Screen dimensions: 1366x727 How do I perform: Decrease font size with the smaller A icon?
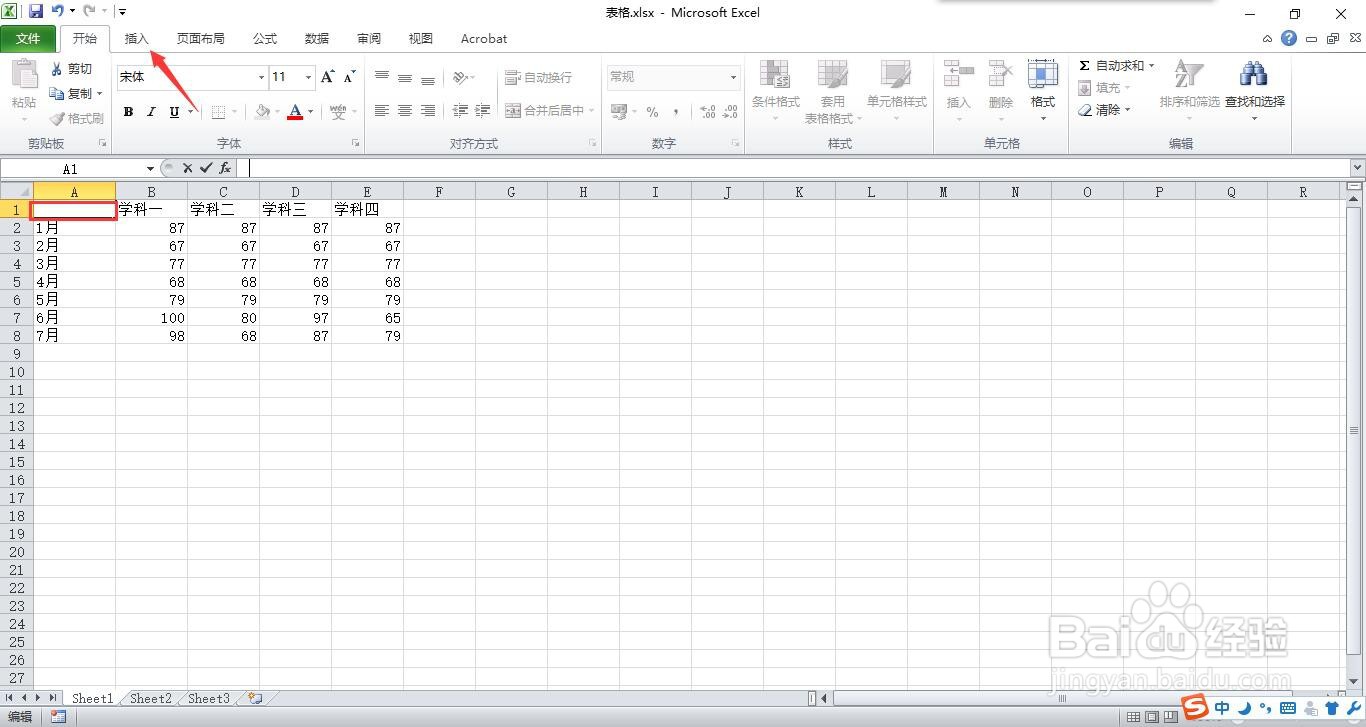349,77
